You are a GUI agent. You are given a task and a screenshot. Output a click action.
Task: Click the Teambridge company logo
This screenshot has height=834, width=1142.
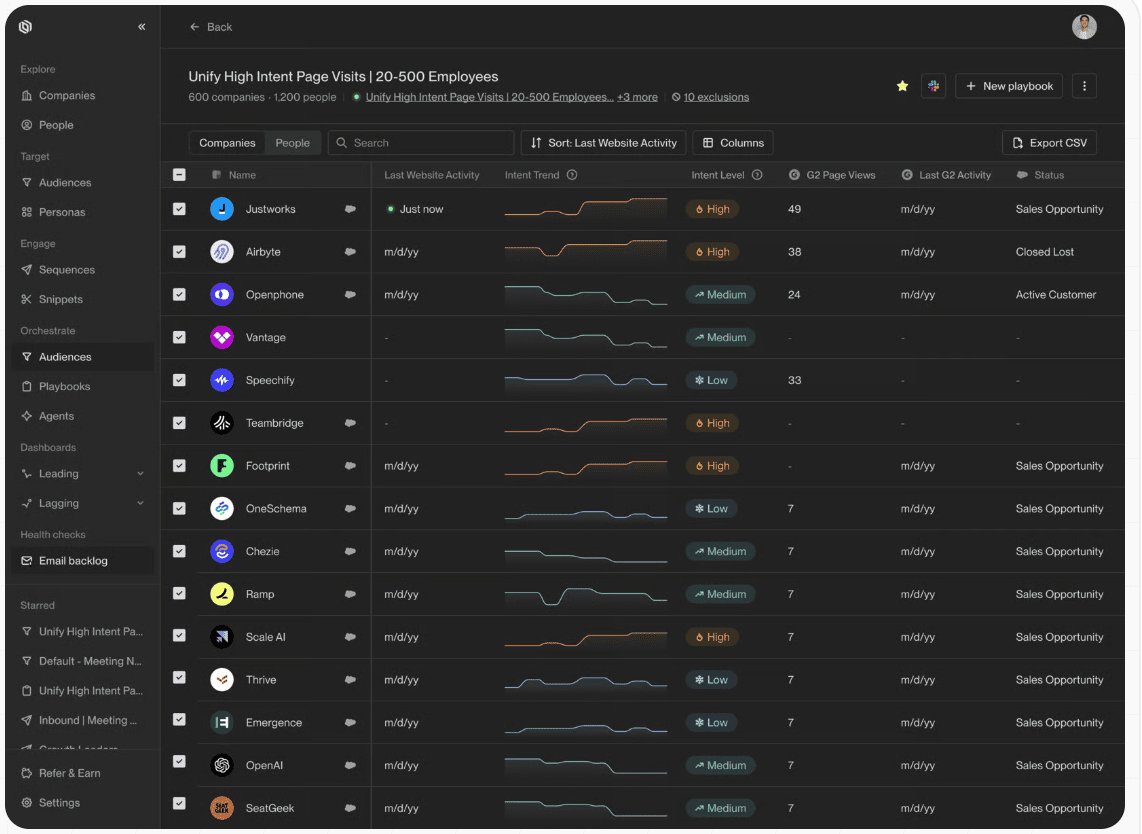coord(222,423)
